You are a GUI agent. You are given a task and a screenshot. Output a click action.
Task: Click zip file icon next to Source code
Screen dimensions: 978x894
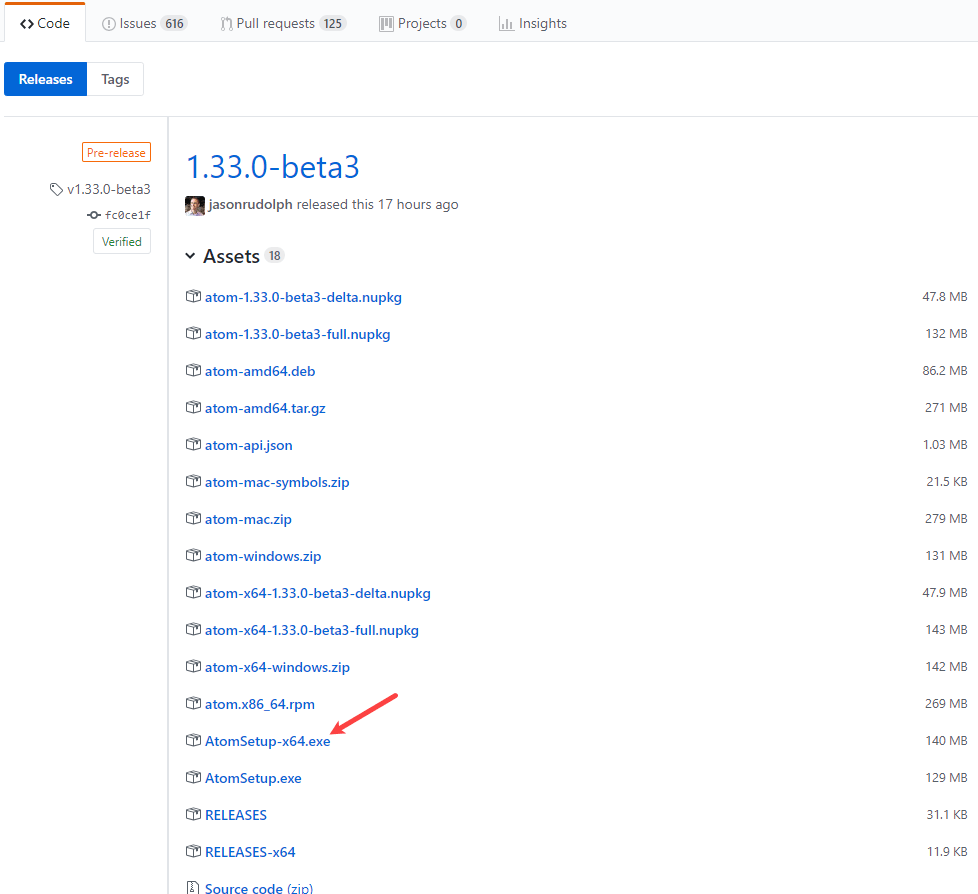193,887
